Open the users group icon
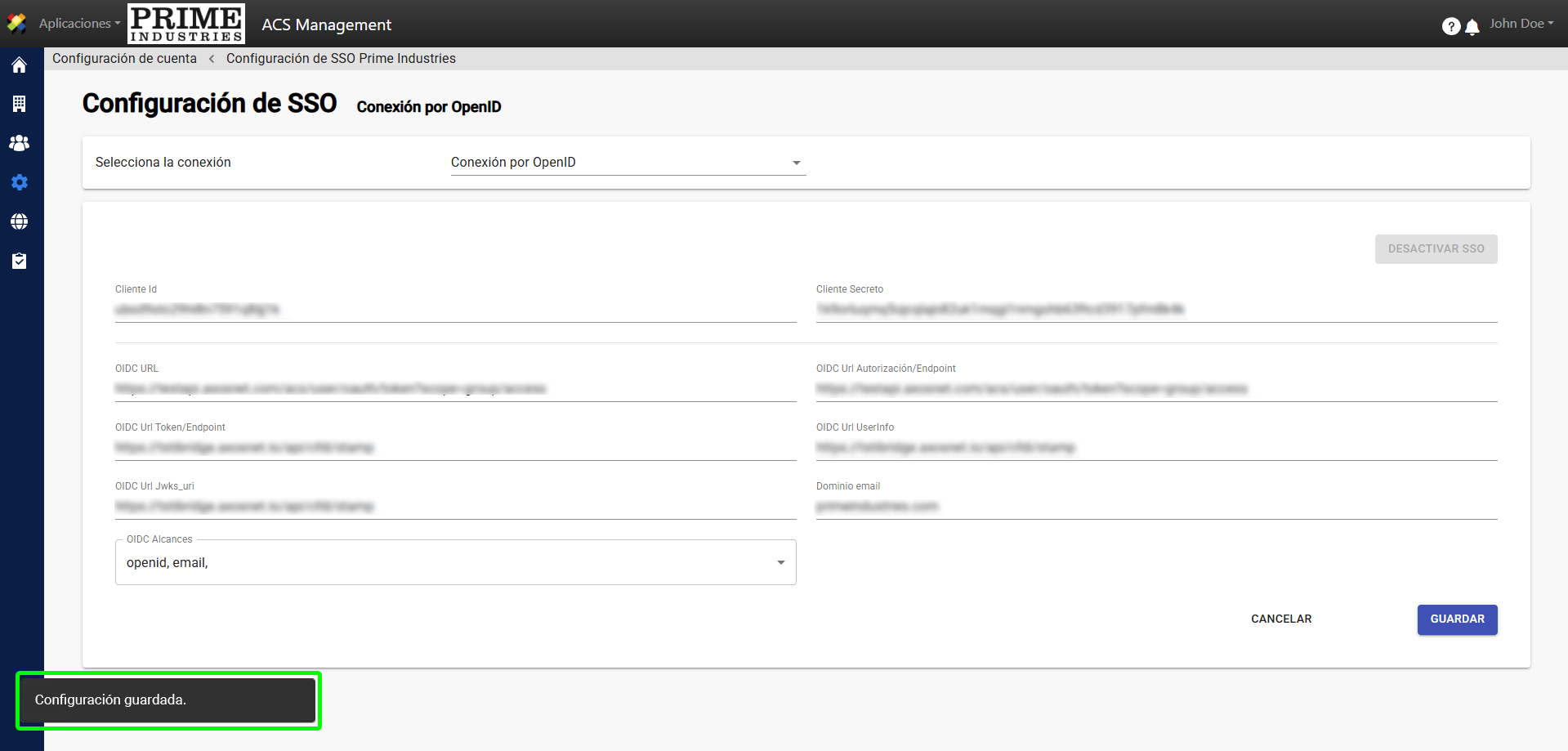Image resolution: width=1568 pixels, height=751 pixels. (x=20, y=143)
